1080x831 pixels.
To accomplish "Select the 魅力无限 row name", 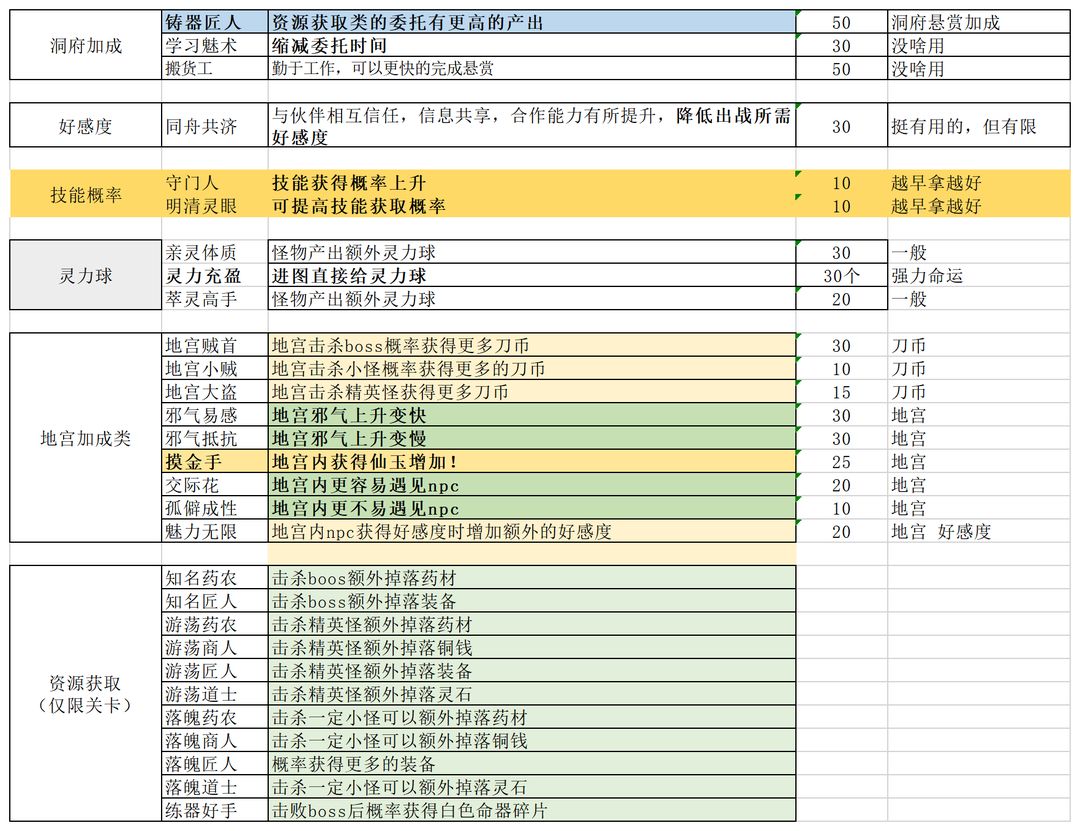I will coord(215,531).
